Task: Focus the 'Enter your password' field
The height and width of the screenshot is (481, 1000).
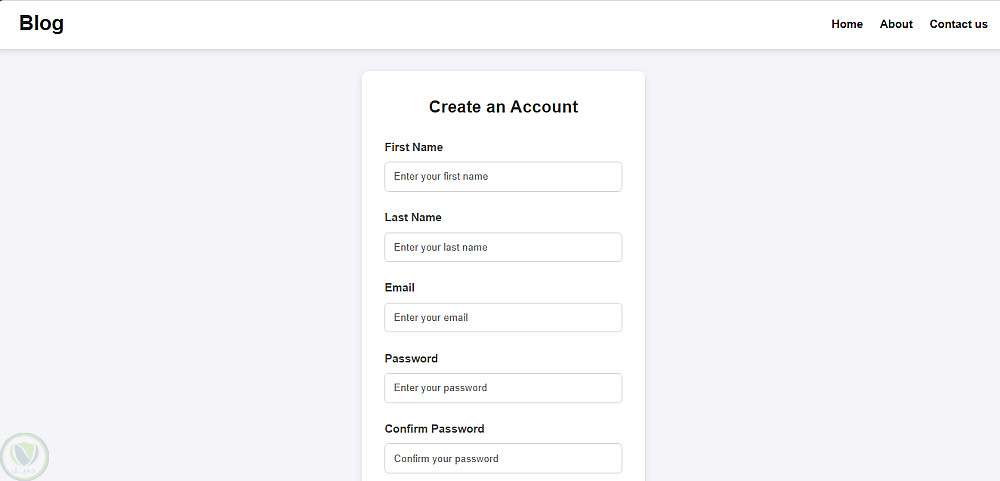Action: click(503, 388)
